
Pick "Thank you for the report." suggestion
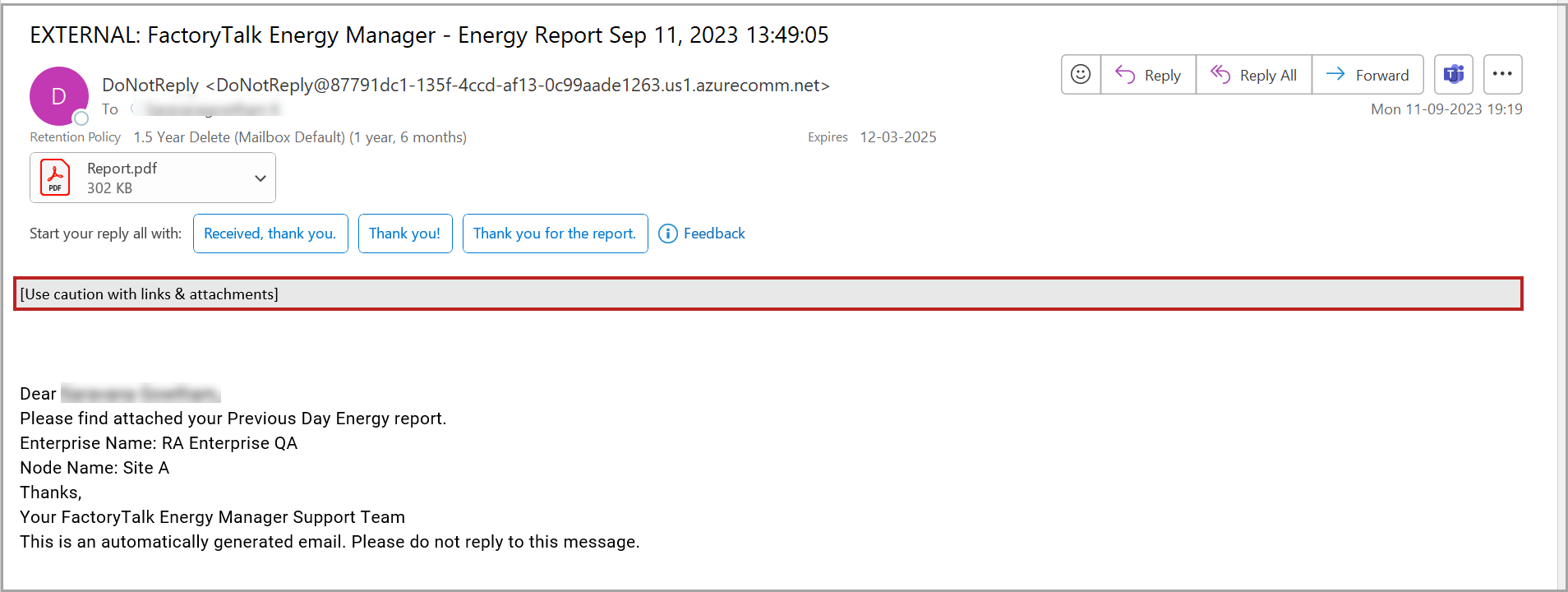[555, 234]
